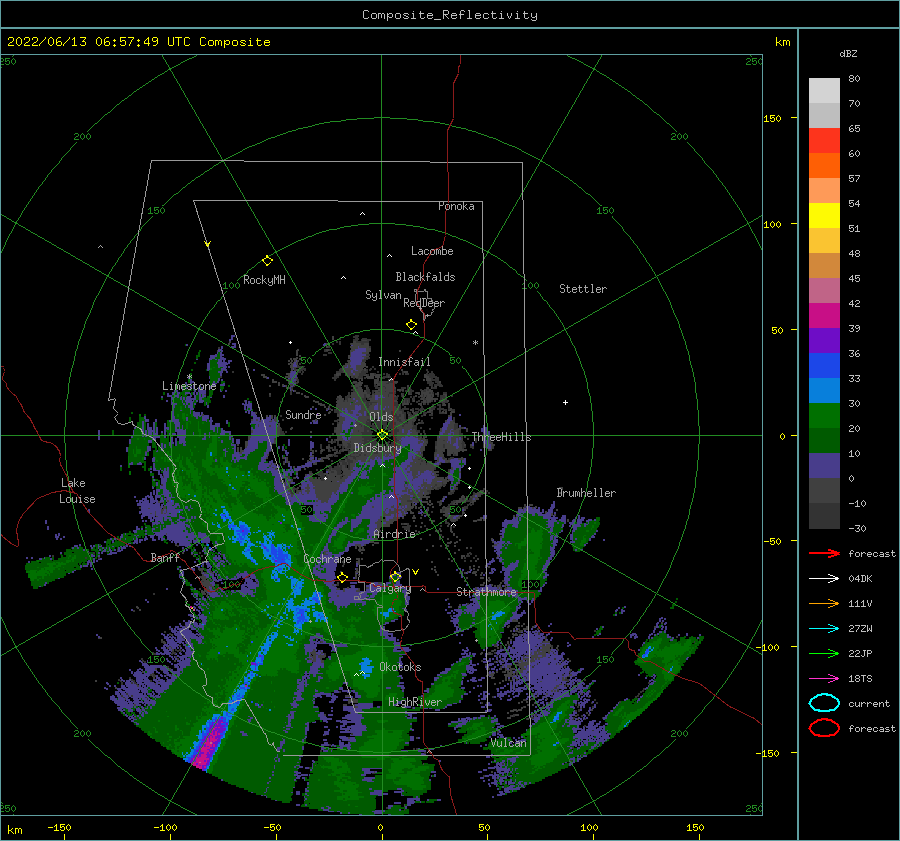The image size is (900, 841).
Task: Click the Strathmore label
Action: pyautogui.click(x=486, y=592)
